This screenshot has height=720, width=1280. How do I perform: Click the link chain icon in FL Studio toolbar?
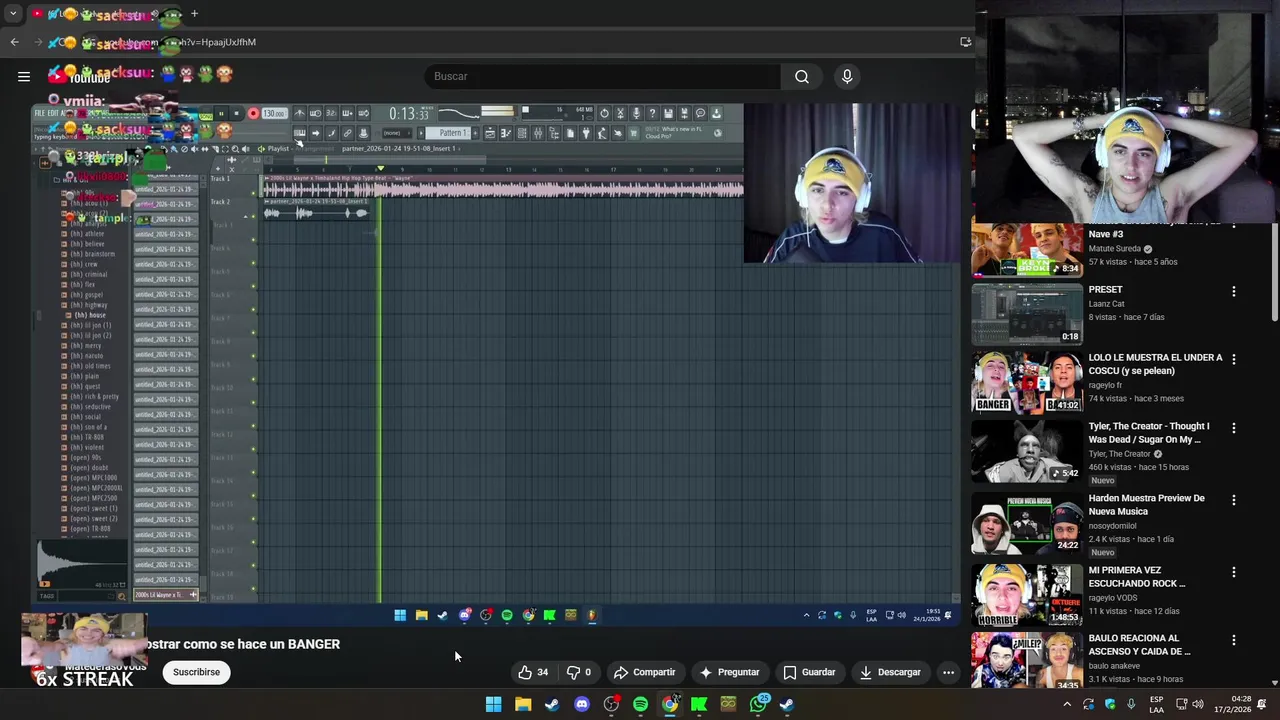tap(348, 133)
